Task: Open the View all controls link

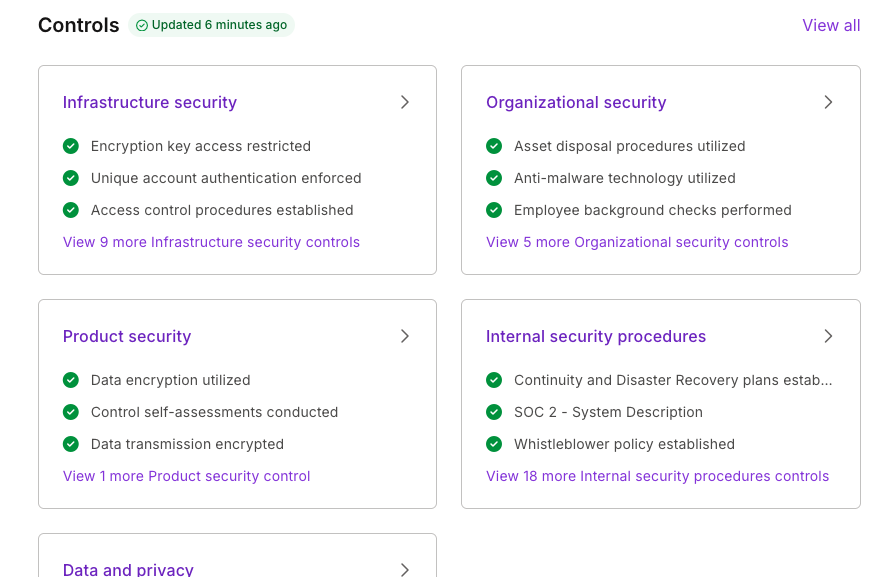Action: click(831, 25)
